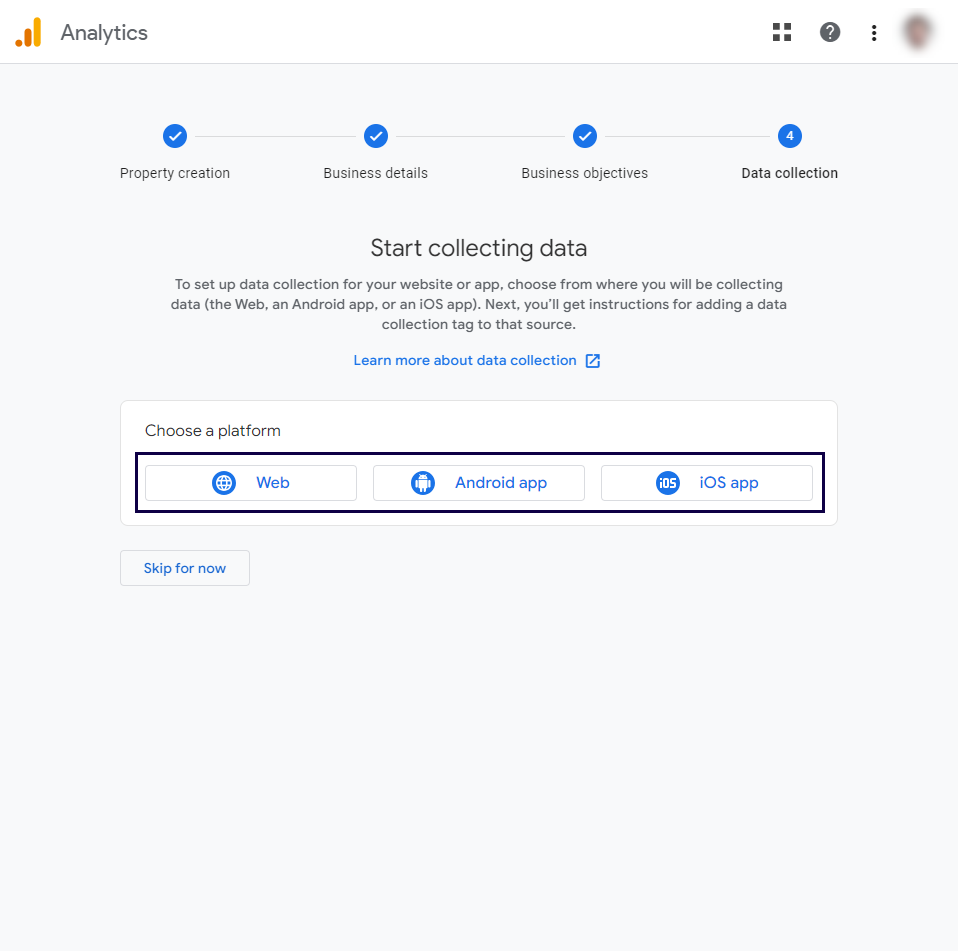Open Learn more about data collection link

click(465, 361)
